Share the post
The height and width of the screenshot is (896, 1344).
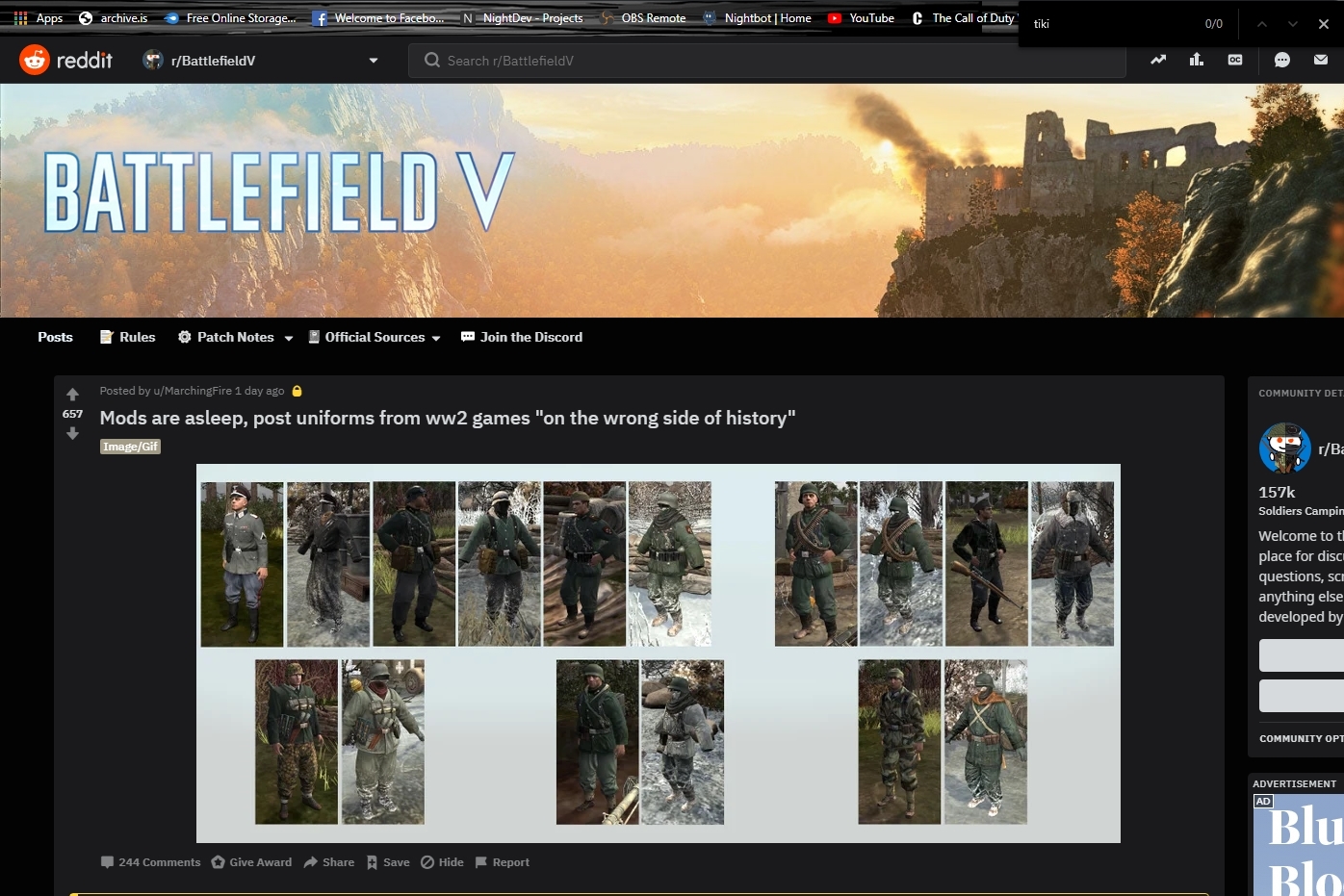[328, 862]
